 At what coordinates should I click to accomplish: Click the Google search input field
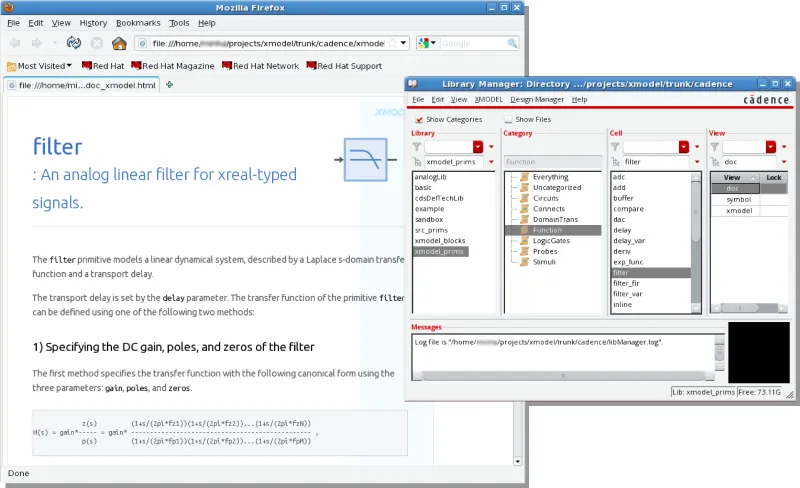(x=472, y=43)
